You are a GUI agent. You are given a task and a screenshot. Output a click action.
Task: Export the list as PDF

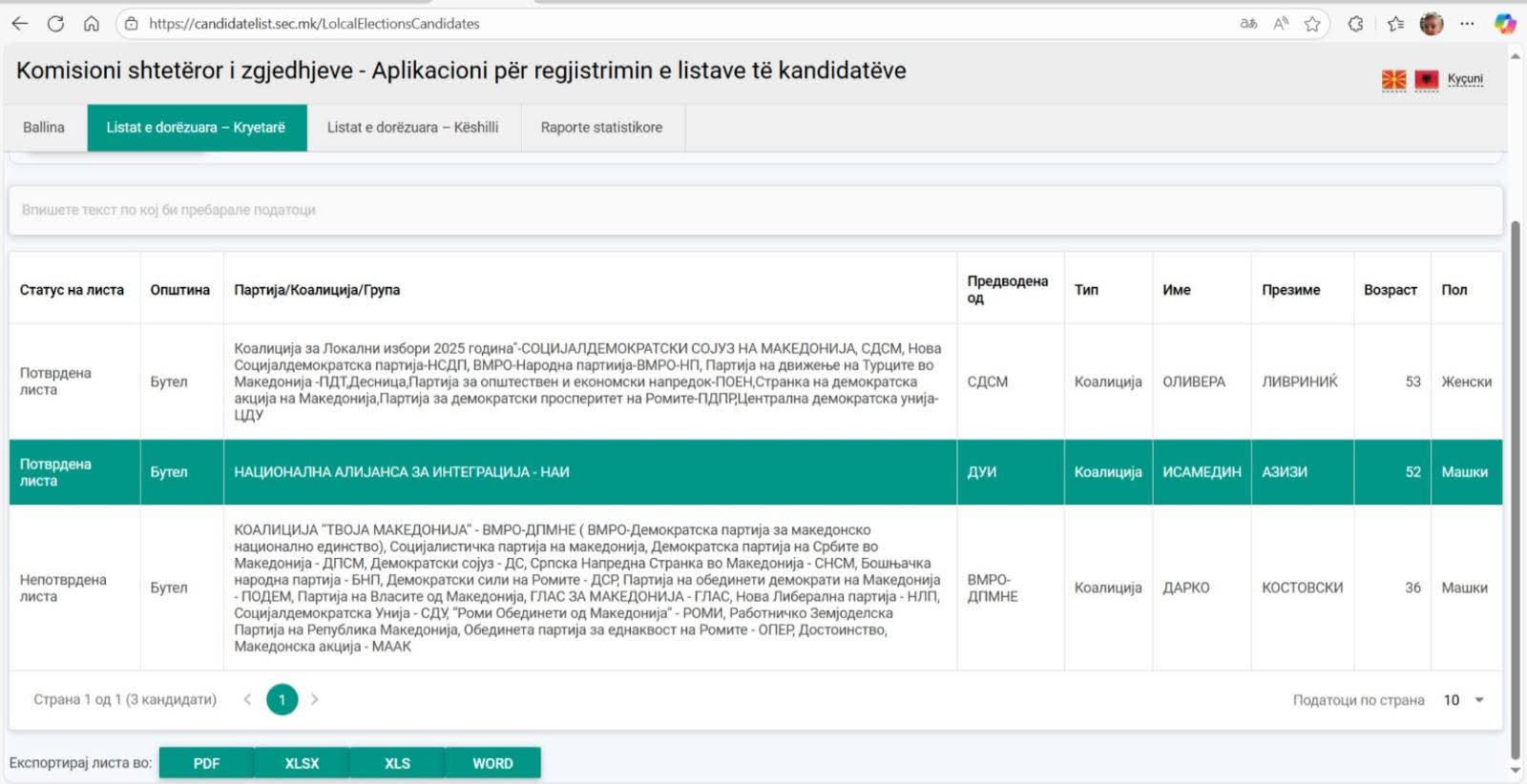tap(206, 763)
